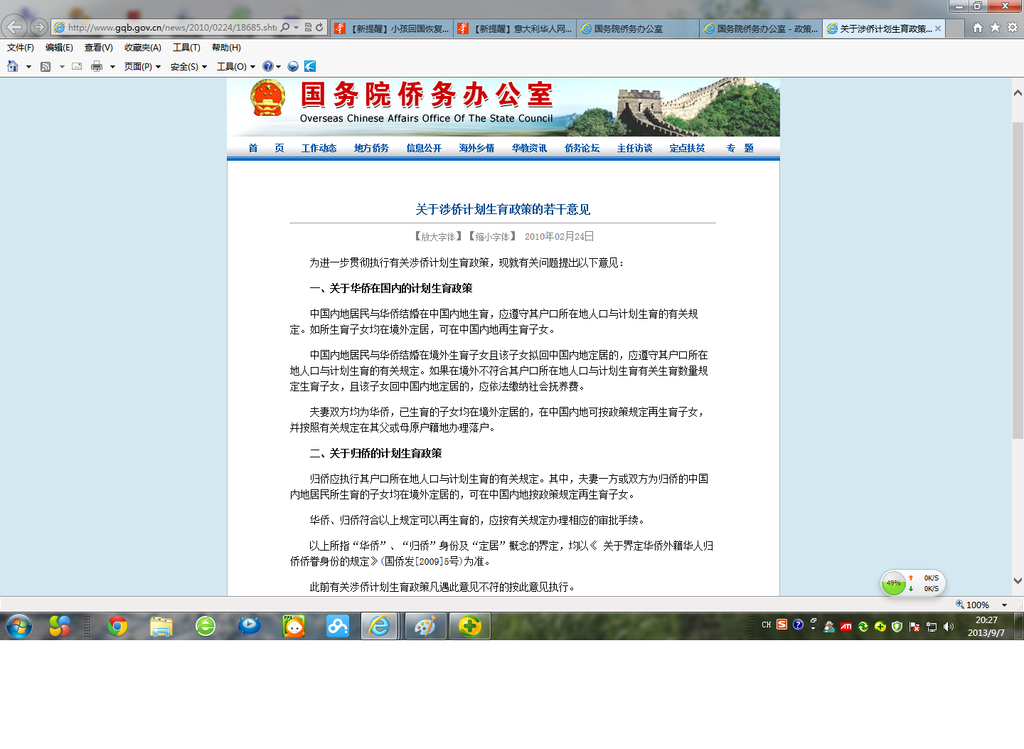Expand the help icon dropdown arrow
The image size is (1024, 749).
point(279,67)
